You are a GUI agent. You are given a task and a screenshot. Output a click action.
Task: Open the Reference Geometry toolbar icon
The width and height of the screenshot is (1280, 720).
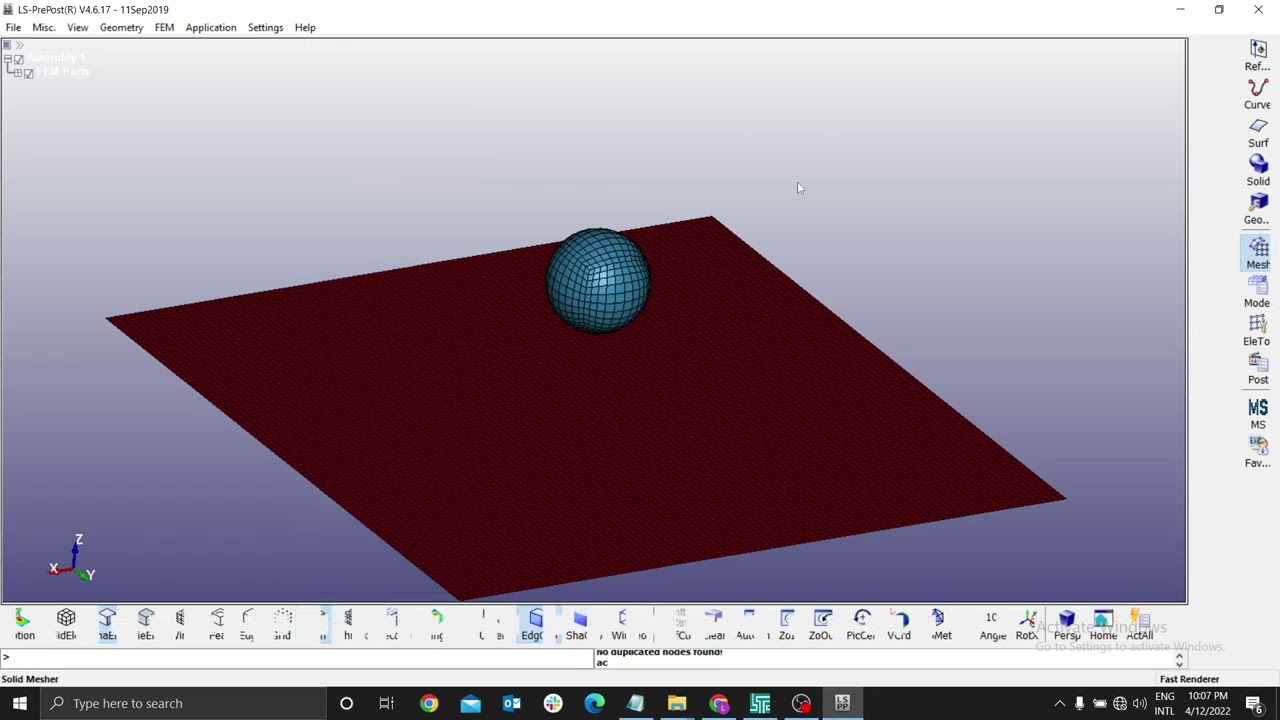click(1258, 55)
